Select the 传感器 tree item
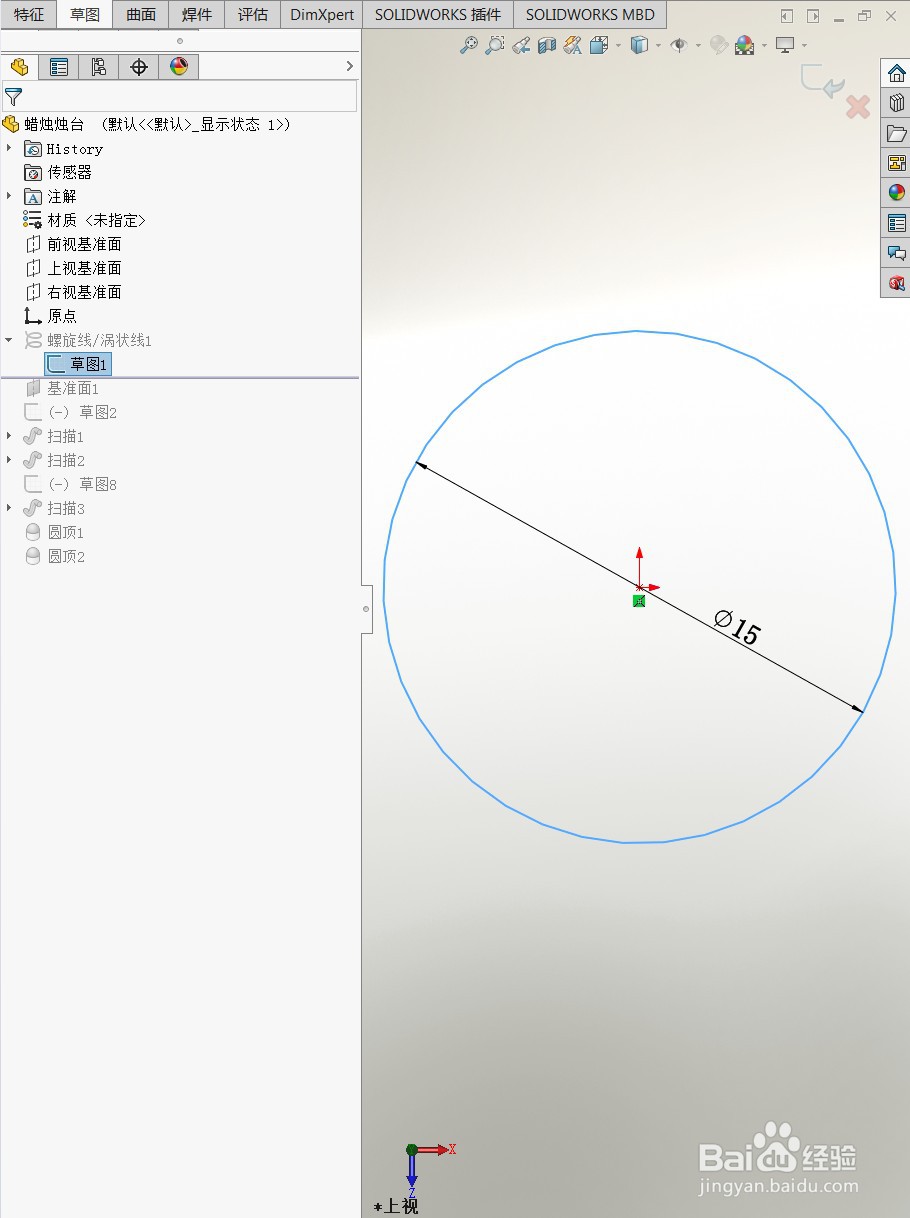Viewport: 910px width, 1218px height. coord(58,172)
